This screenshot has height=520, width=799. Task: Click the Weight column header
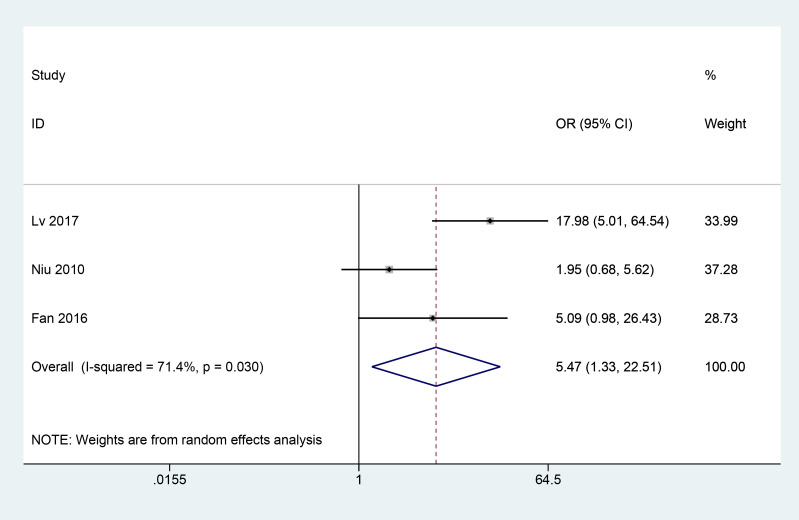[x=725, y=124]
